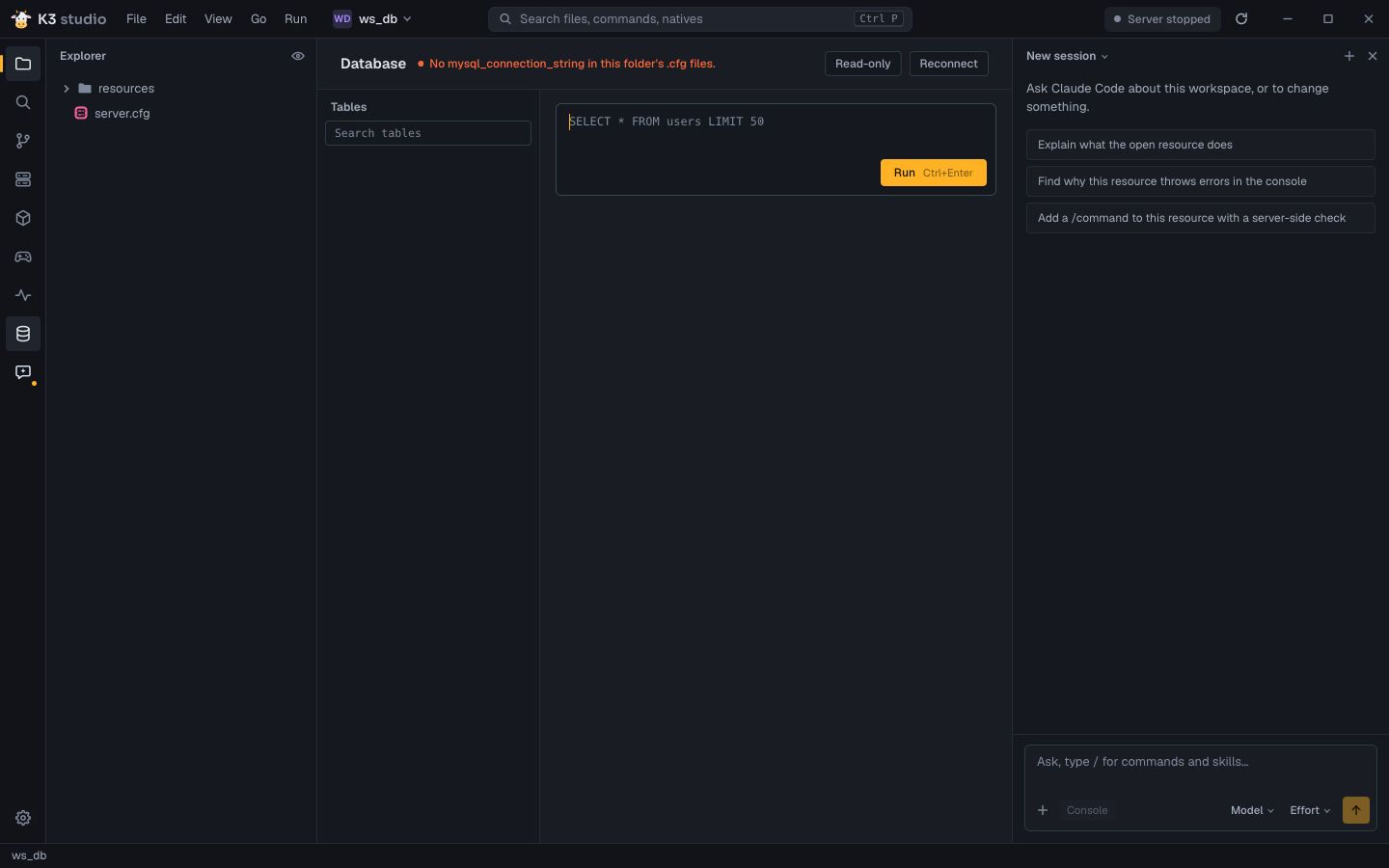
Task: Add attachment with plus in chat input
Action: 1043,810
